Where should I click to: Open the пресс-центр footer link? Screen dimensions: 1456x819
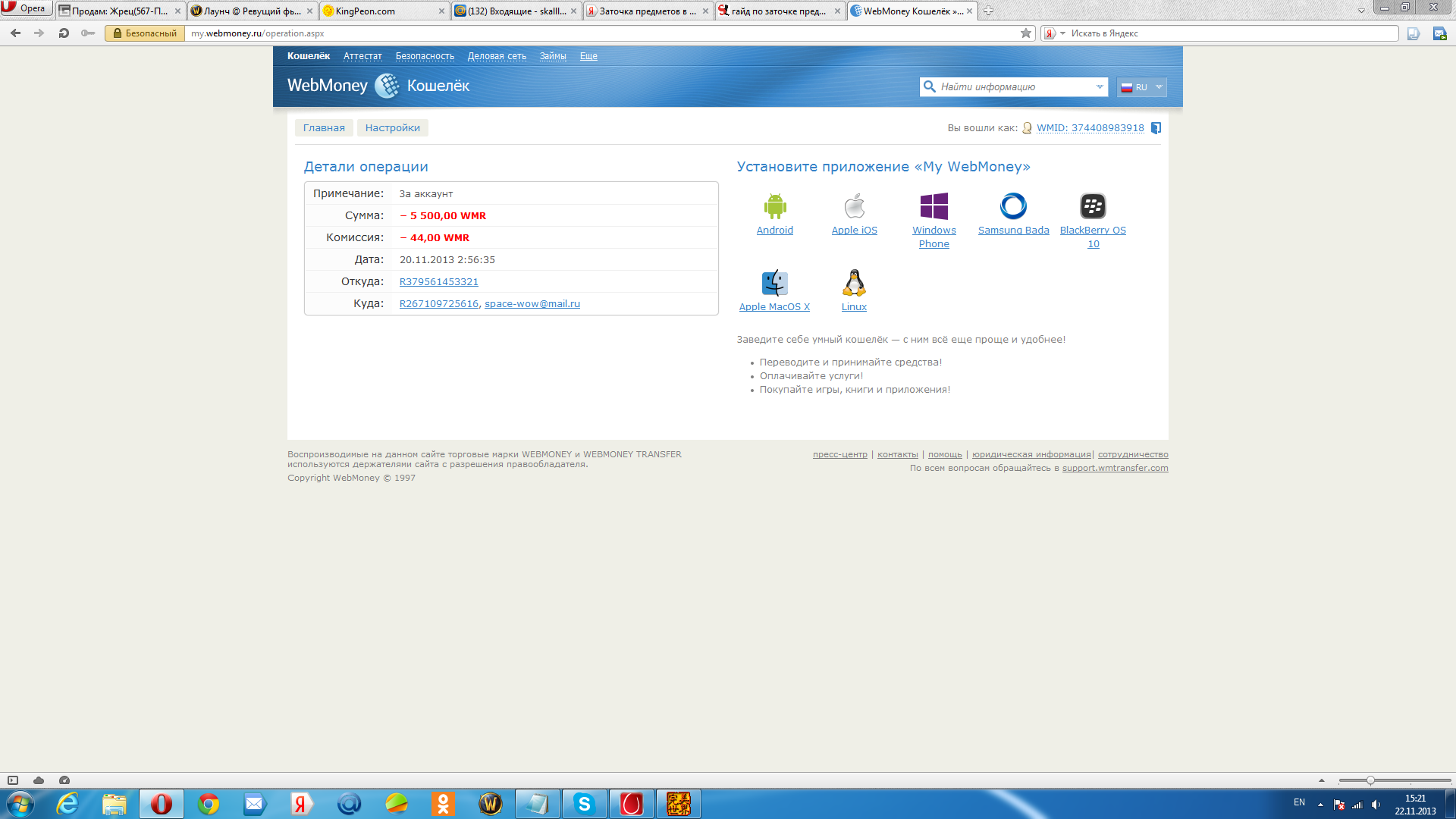pyautogui.click(x=839, y=455)
